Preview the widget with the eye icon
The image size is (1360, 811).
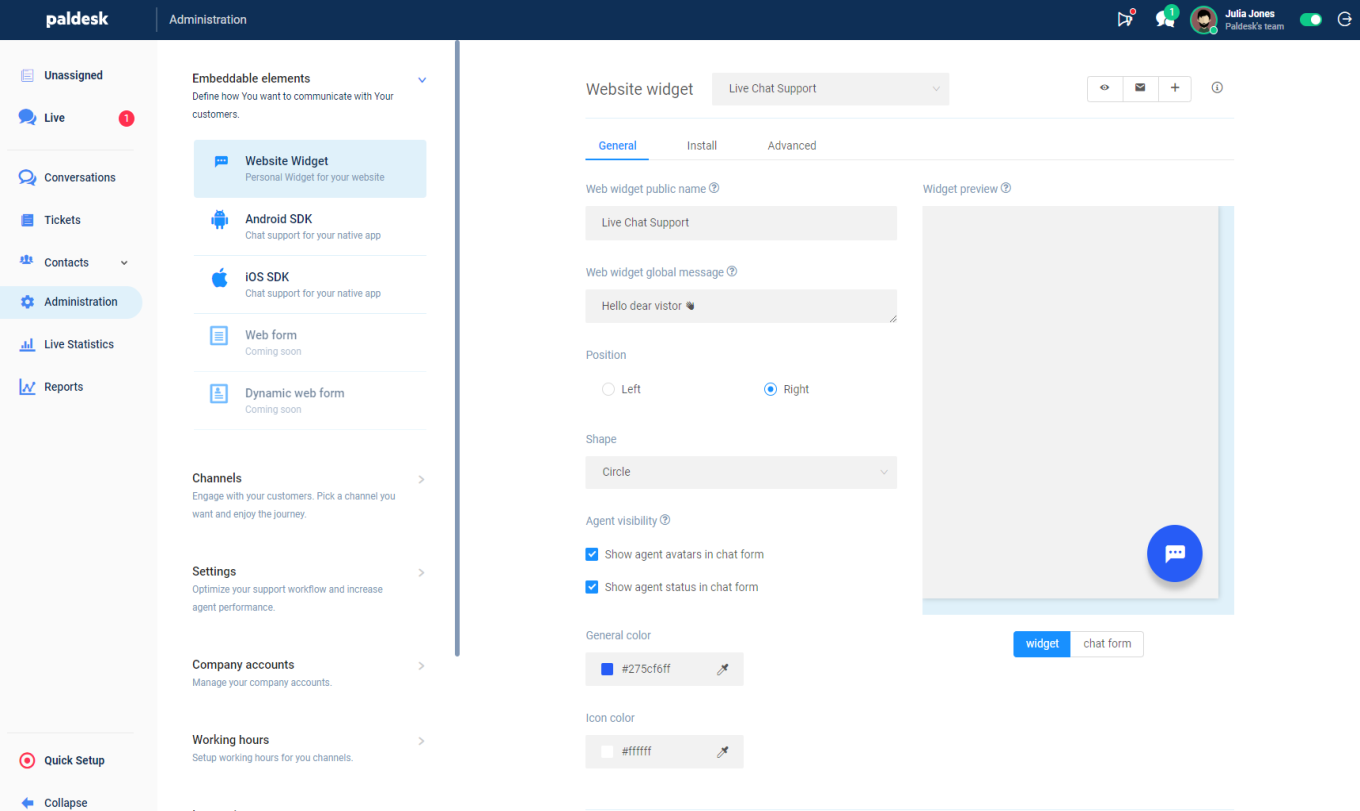[1105, 88]
